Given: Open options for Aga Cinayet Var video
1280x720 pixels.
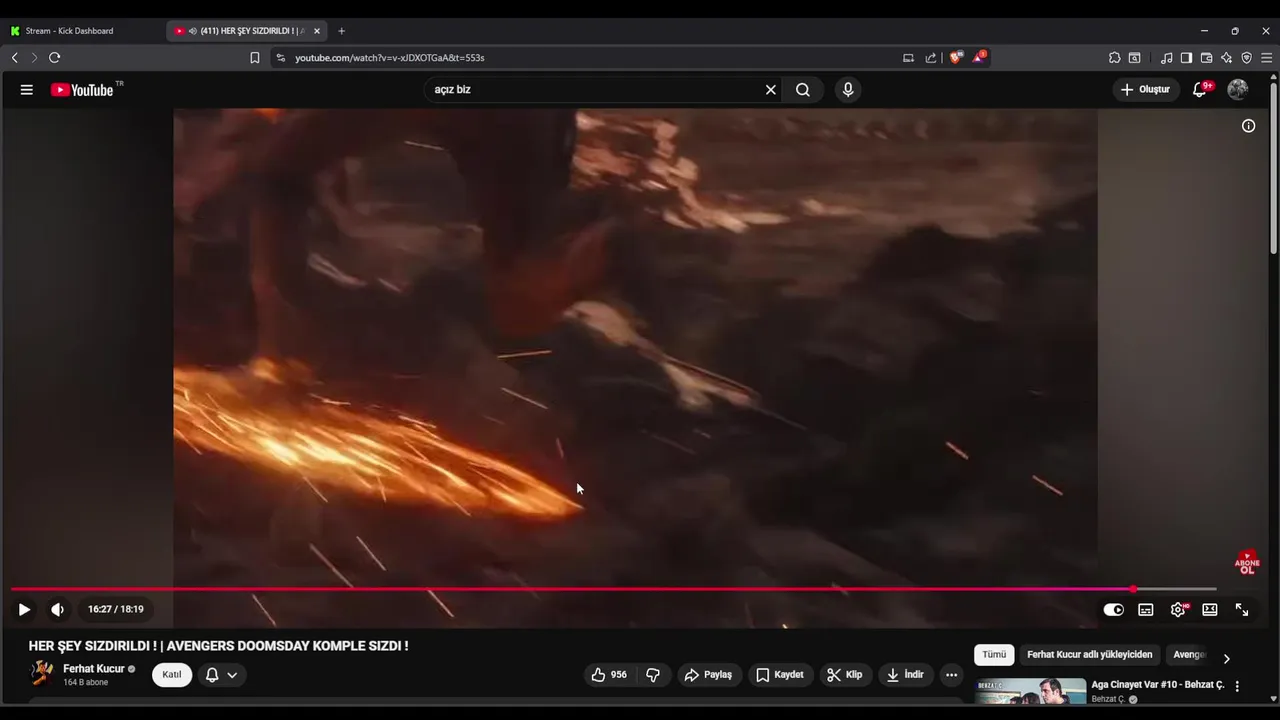Looking at the screenshot, I should [1237, 686].
